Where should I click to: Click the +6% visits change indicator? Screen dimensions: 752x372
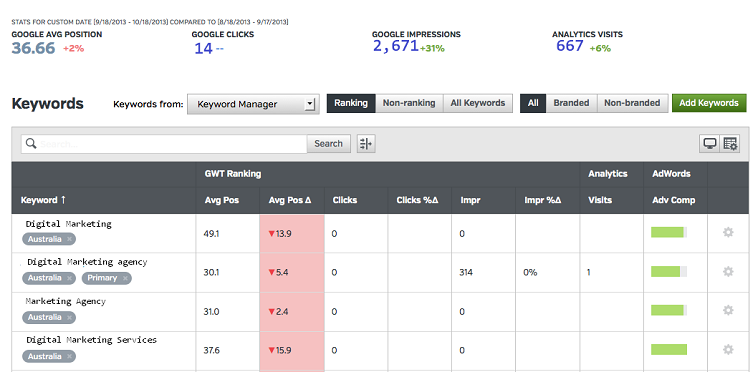[600, 48]
